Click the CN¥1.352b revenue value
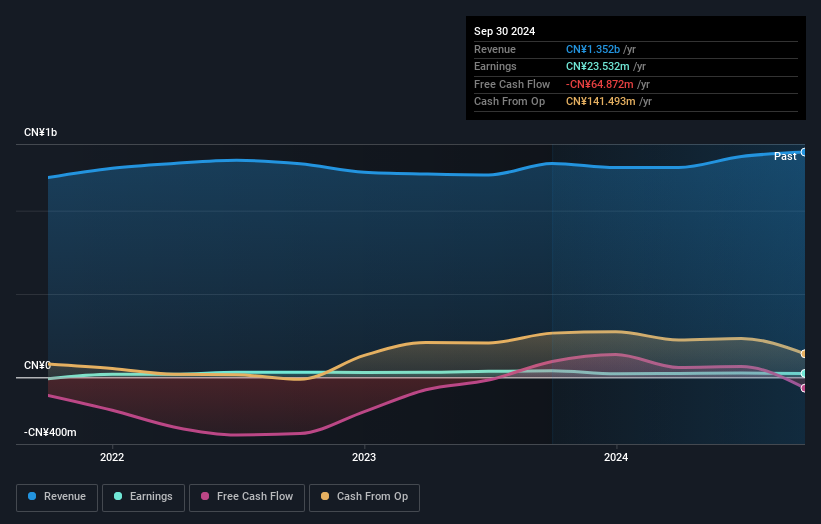Image resolution: width=821 pixels, height=524 pixels. click(593, 49)
